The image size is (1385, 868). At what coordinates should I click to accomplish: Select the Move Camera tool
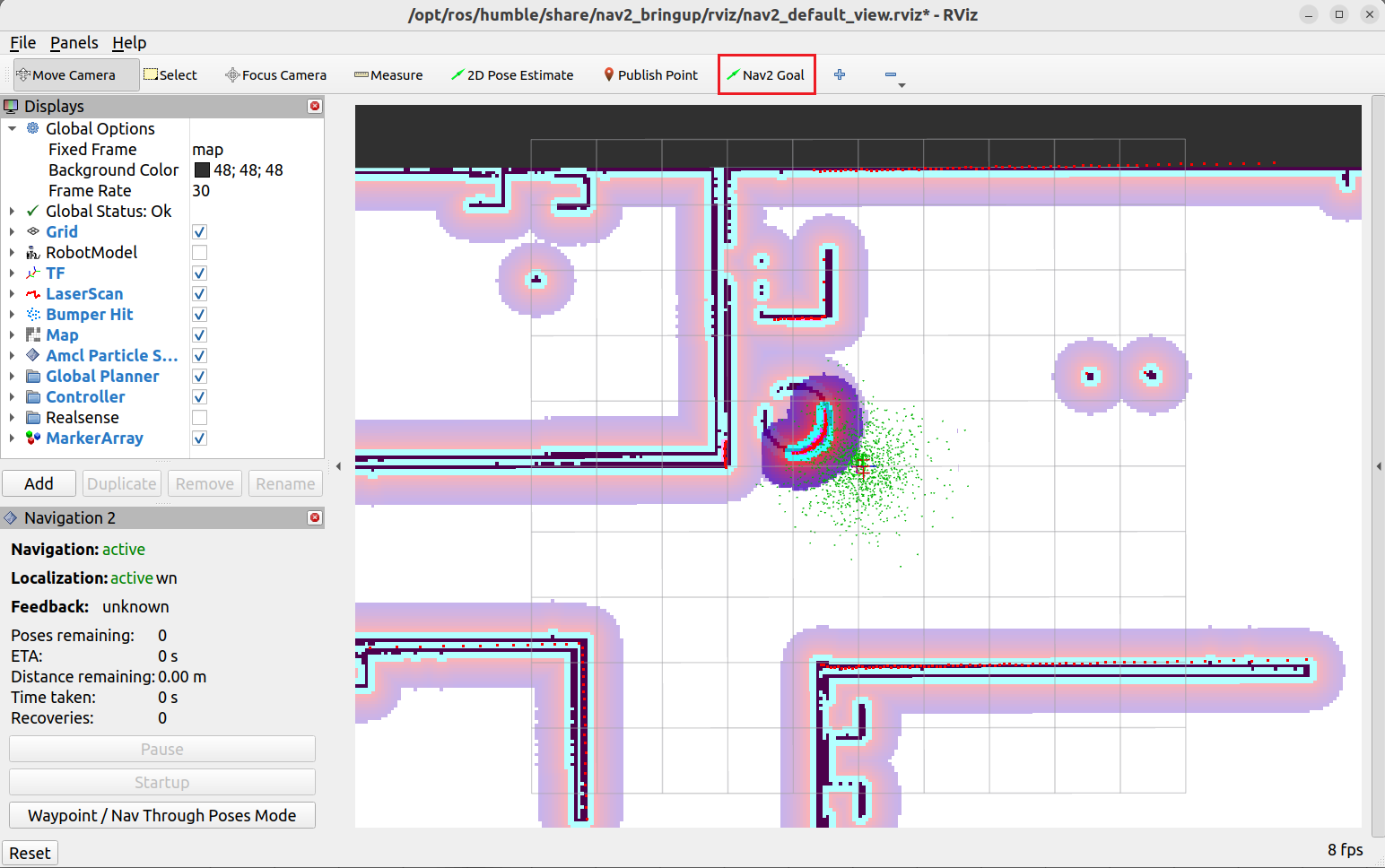[x=75, y=75]
